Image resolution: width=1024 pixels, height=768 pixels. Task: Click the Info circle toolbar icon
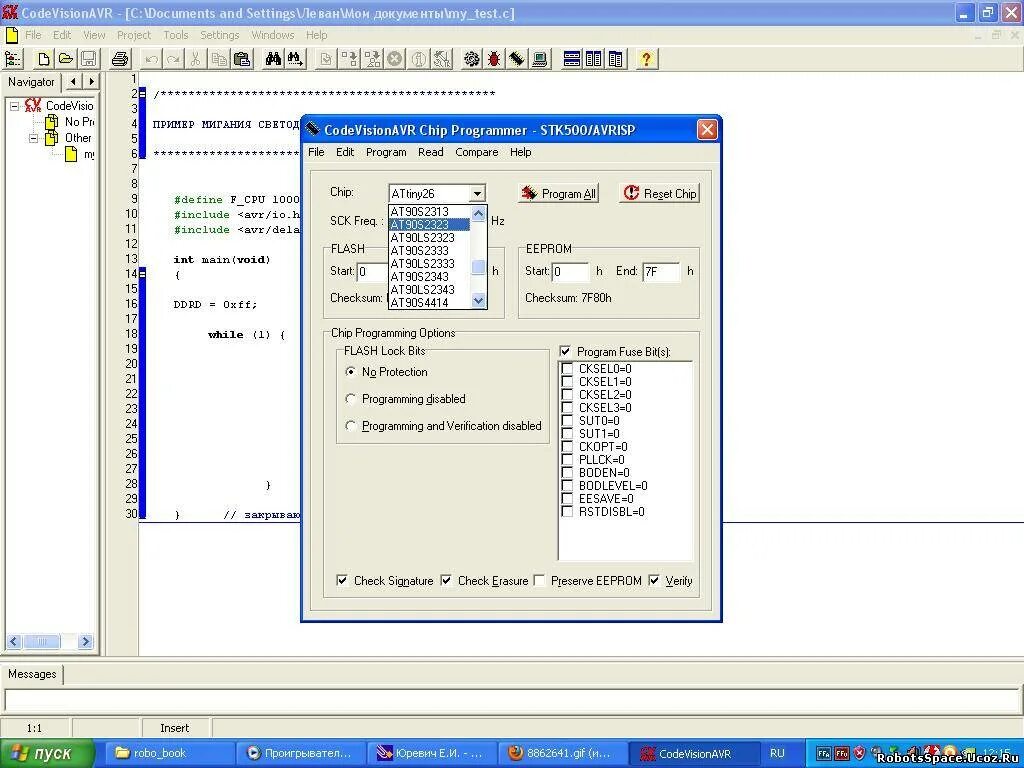[419, 59]
